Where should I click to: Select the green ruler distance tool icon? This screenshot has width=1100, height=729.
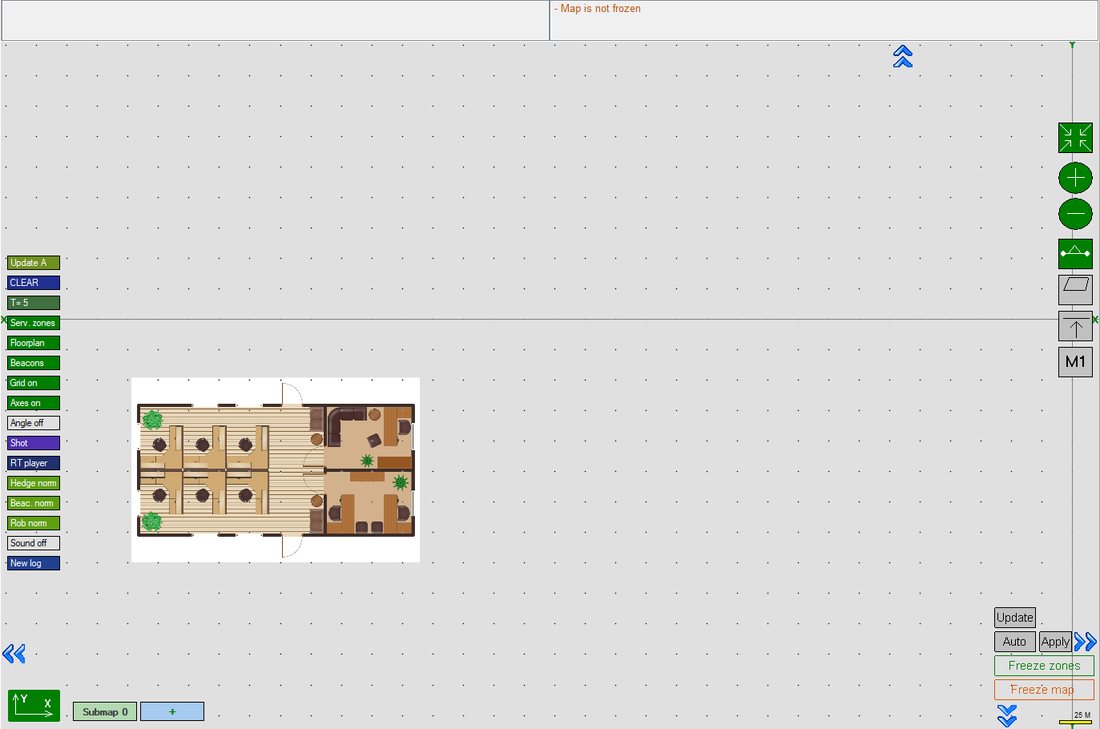click(x=1075, y=253)
